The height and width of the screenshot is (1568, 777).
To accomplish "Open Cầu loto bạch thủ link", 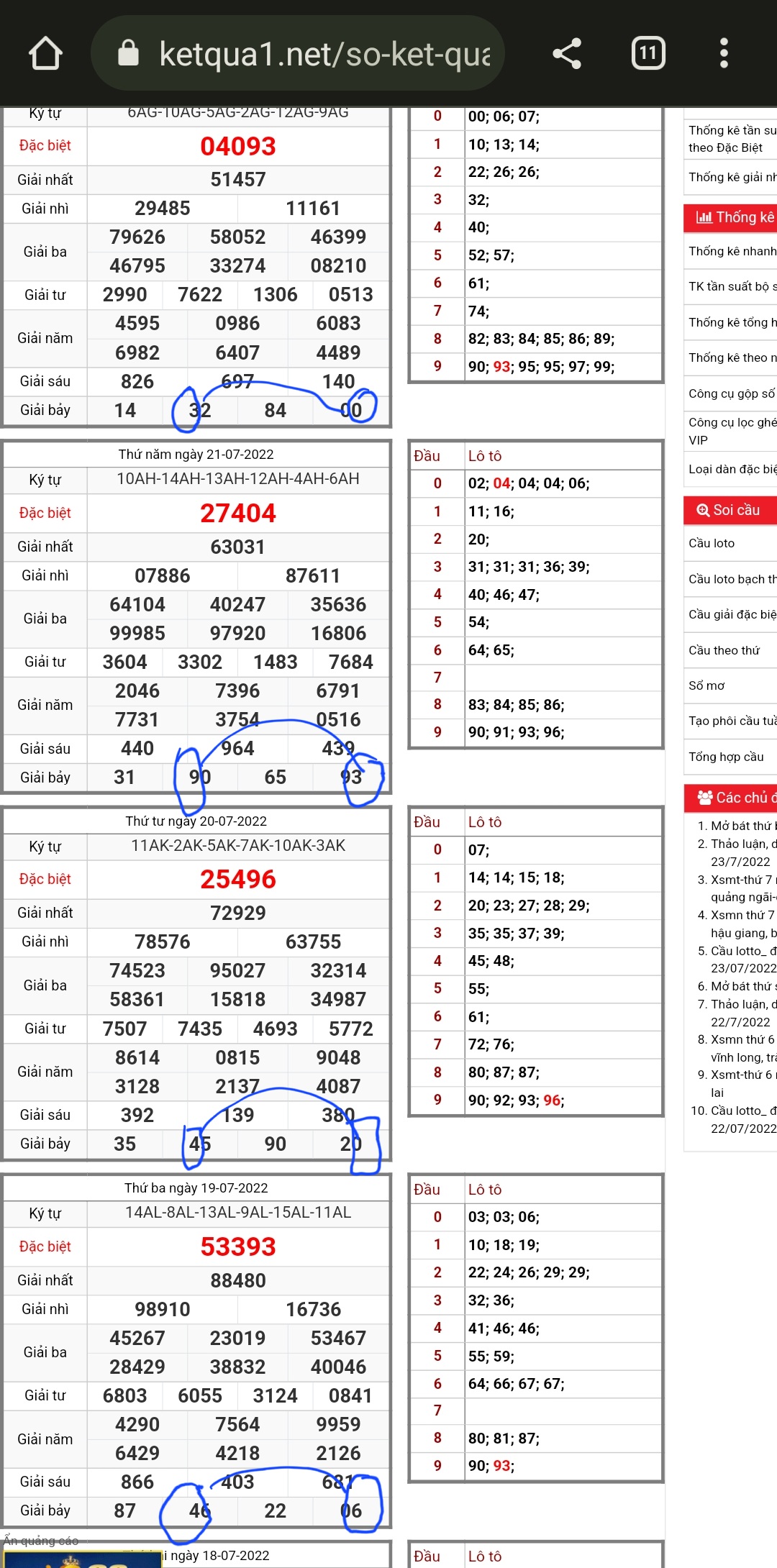I will click(732, 579).
